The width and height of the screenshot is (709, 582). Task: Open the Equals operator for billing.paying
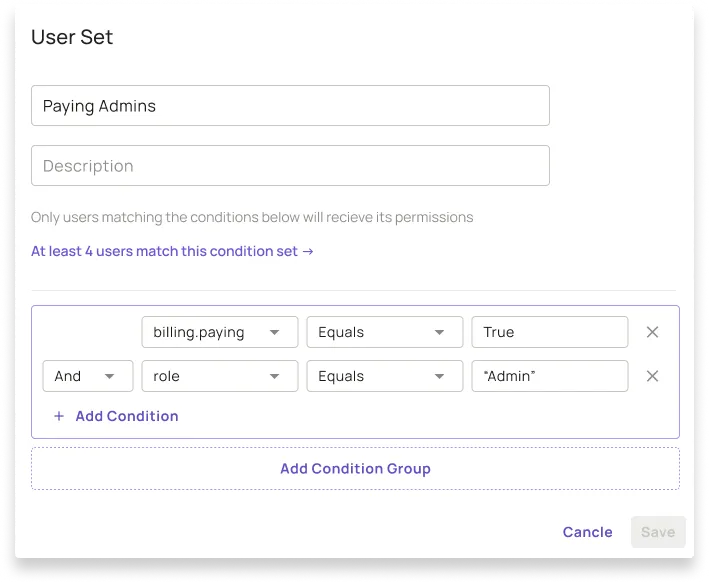[384, 332]
